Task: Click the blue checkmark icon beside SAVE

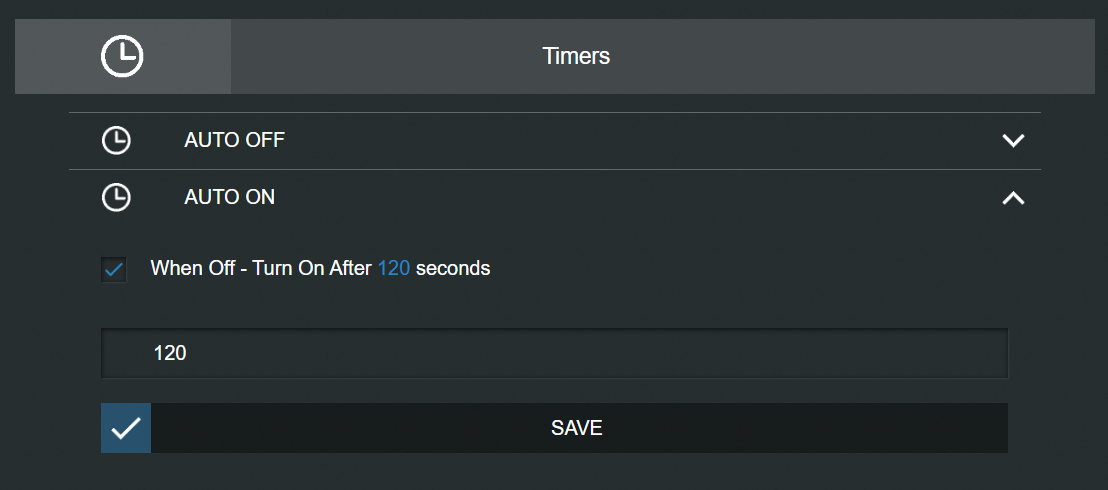Action: [126, 428]
